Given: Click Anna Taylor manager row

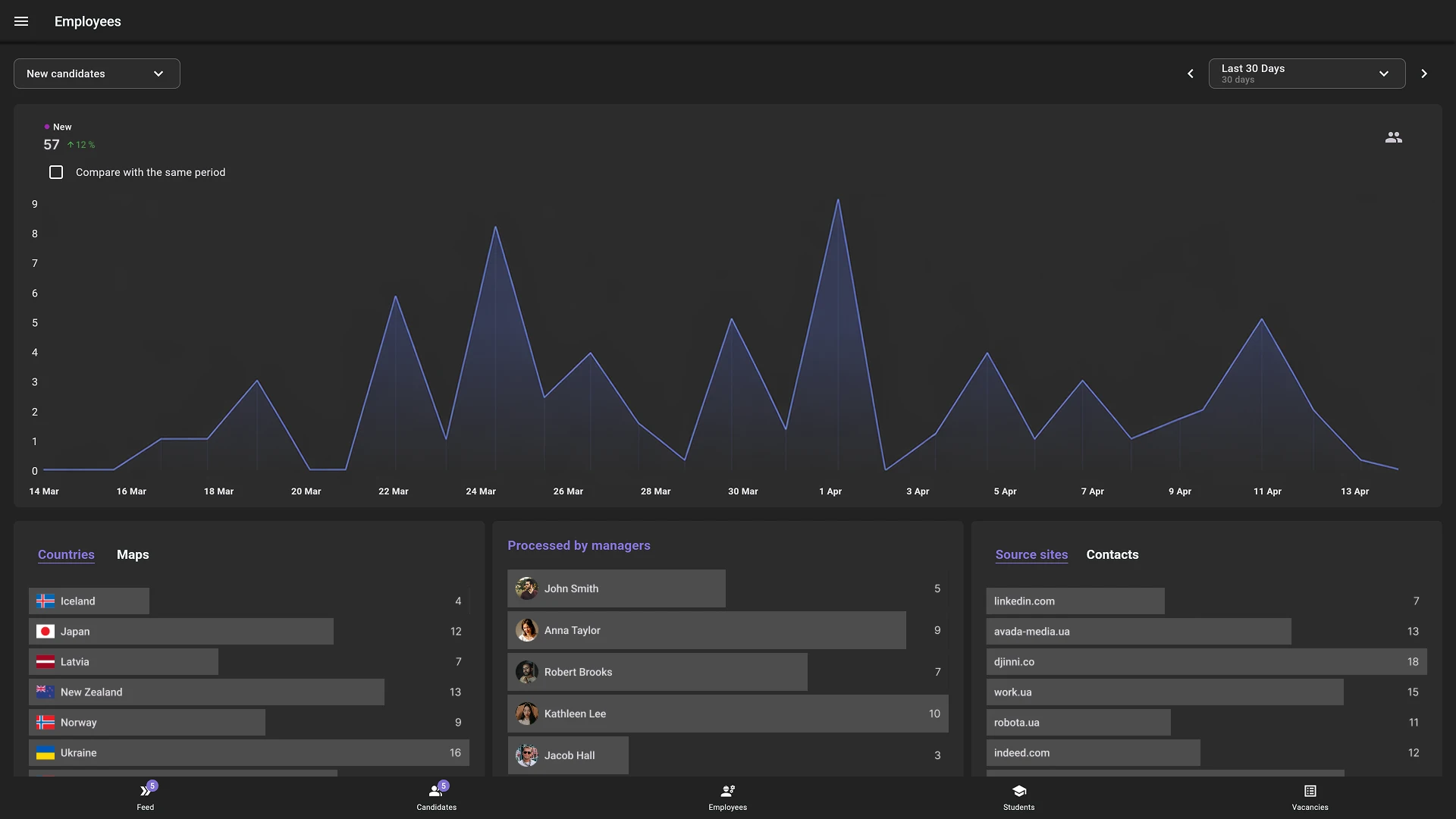Looking at the screenshot, I should coord(705,630).
